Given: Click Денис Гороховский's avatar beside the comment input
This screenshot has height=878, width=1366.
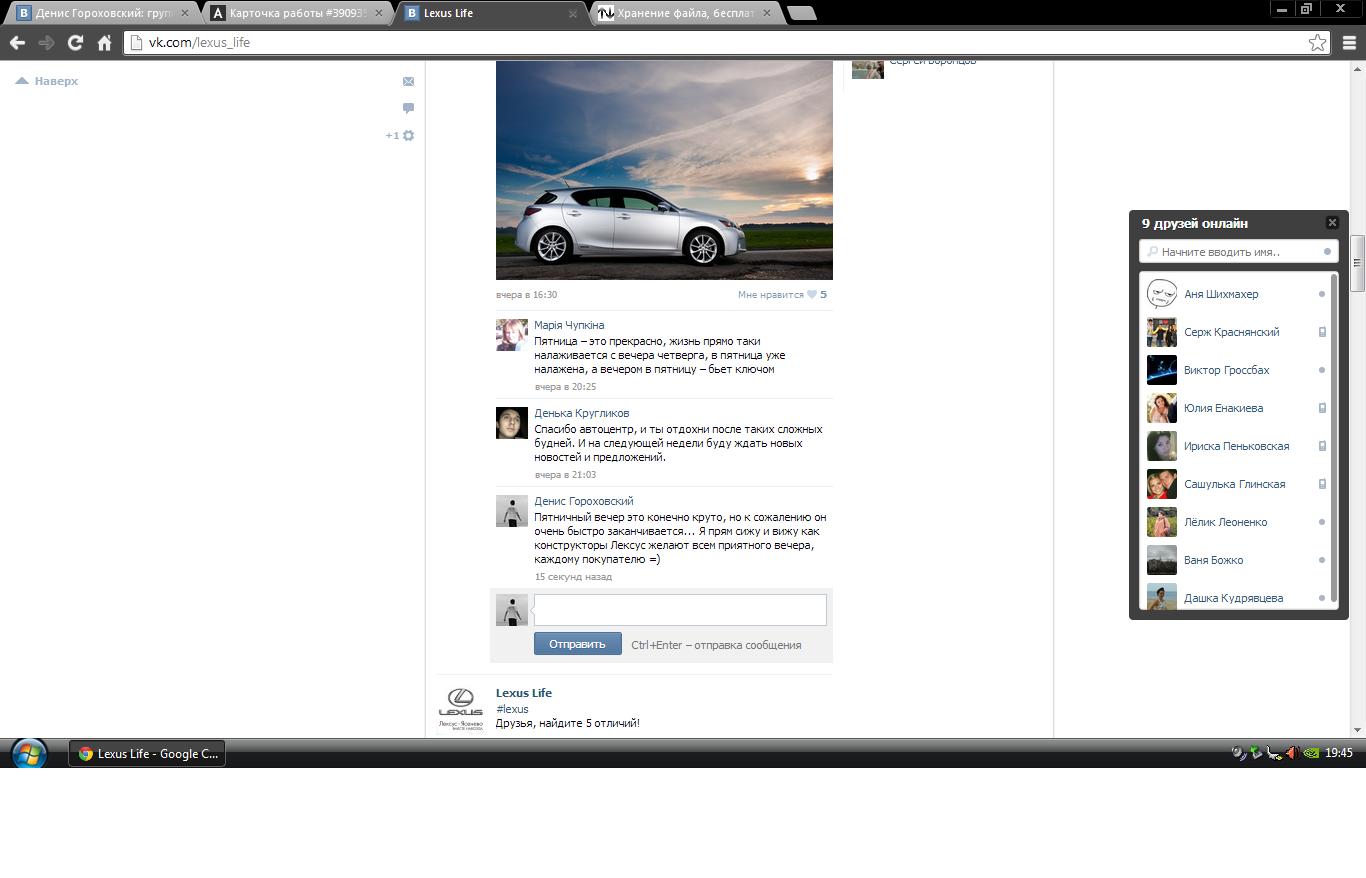Looking at the screenshot, I should click(x=512, y=610).
